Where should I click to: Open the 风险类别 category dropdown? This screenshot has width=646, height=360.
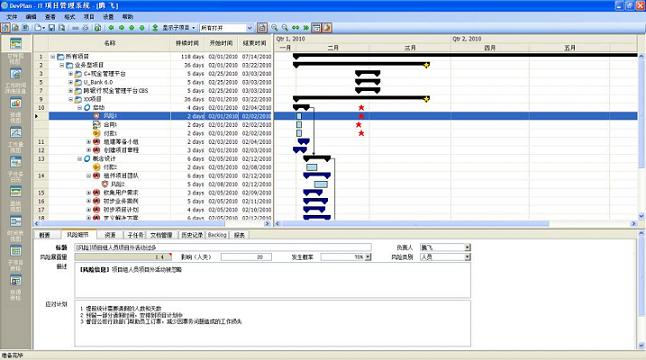coord(467,257)
